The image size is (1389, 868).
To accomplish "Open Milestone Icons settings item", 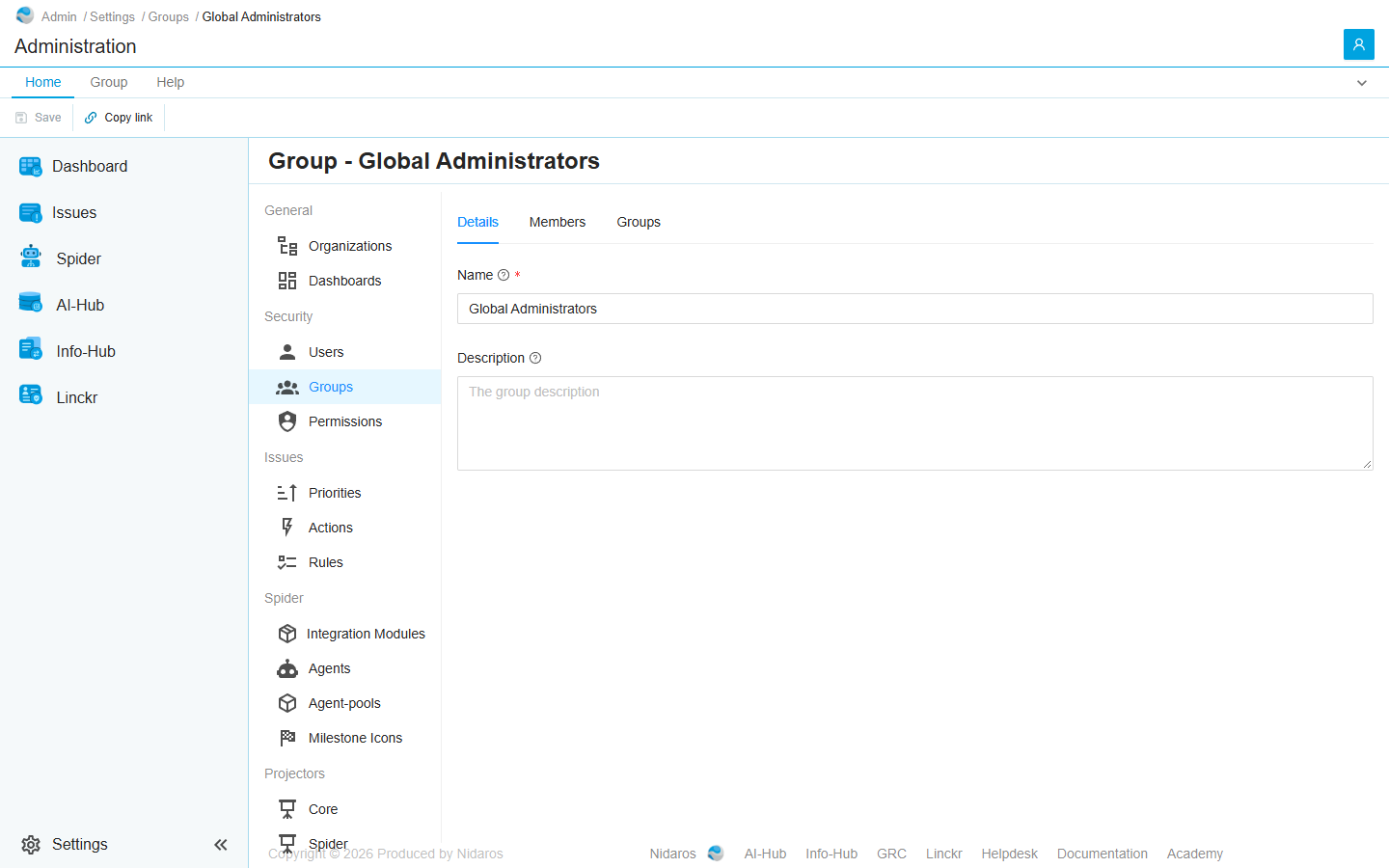I will (x=345, y=738).
